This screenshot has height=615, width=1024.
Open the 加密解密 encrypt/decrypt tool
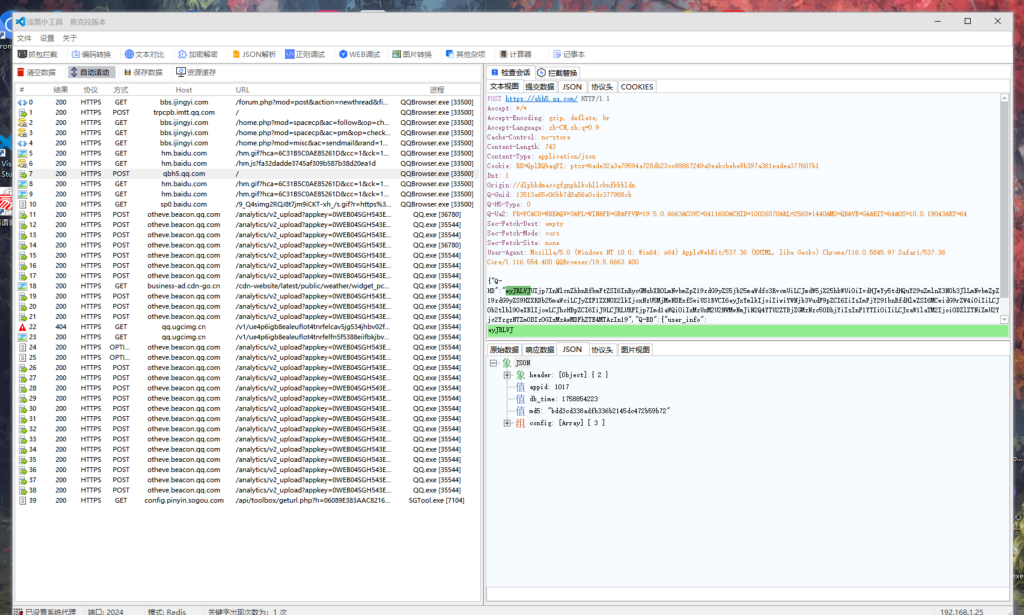[198, 54]
